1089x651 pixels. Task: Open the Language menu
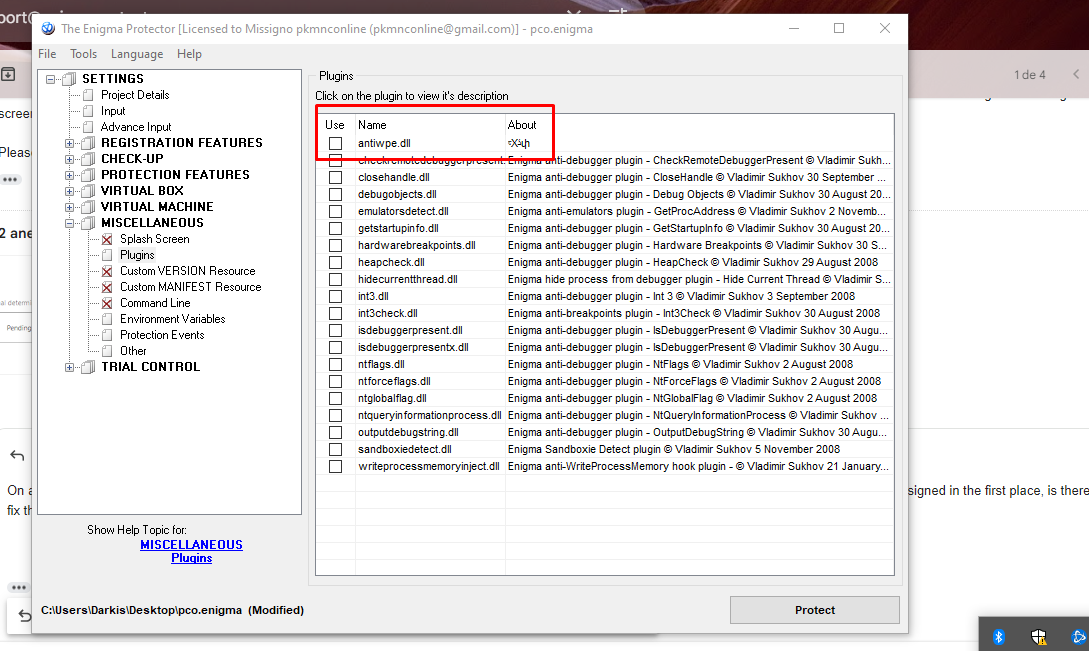(137, 54)
